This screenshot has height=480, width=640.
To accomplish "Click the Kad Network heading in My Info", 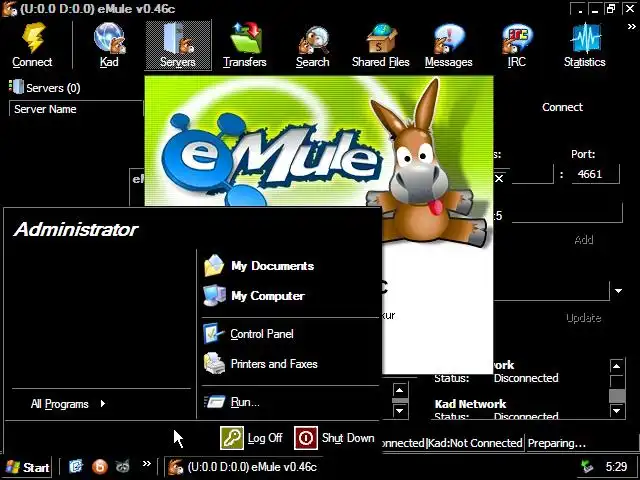I will point(470,404).
